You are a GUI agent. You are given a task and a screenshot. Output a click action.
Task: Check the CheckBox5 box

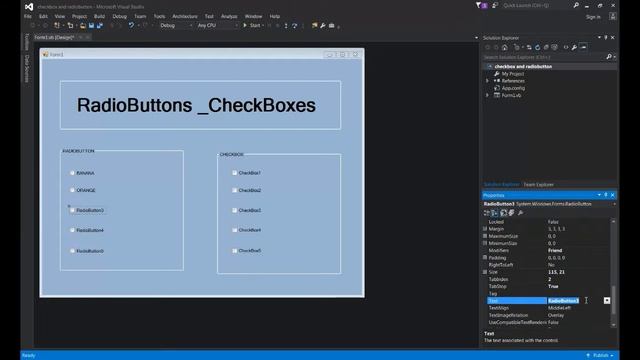point(234,251)
